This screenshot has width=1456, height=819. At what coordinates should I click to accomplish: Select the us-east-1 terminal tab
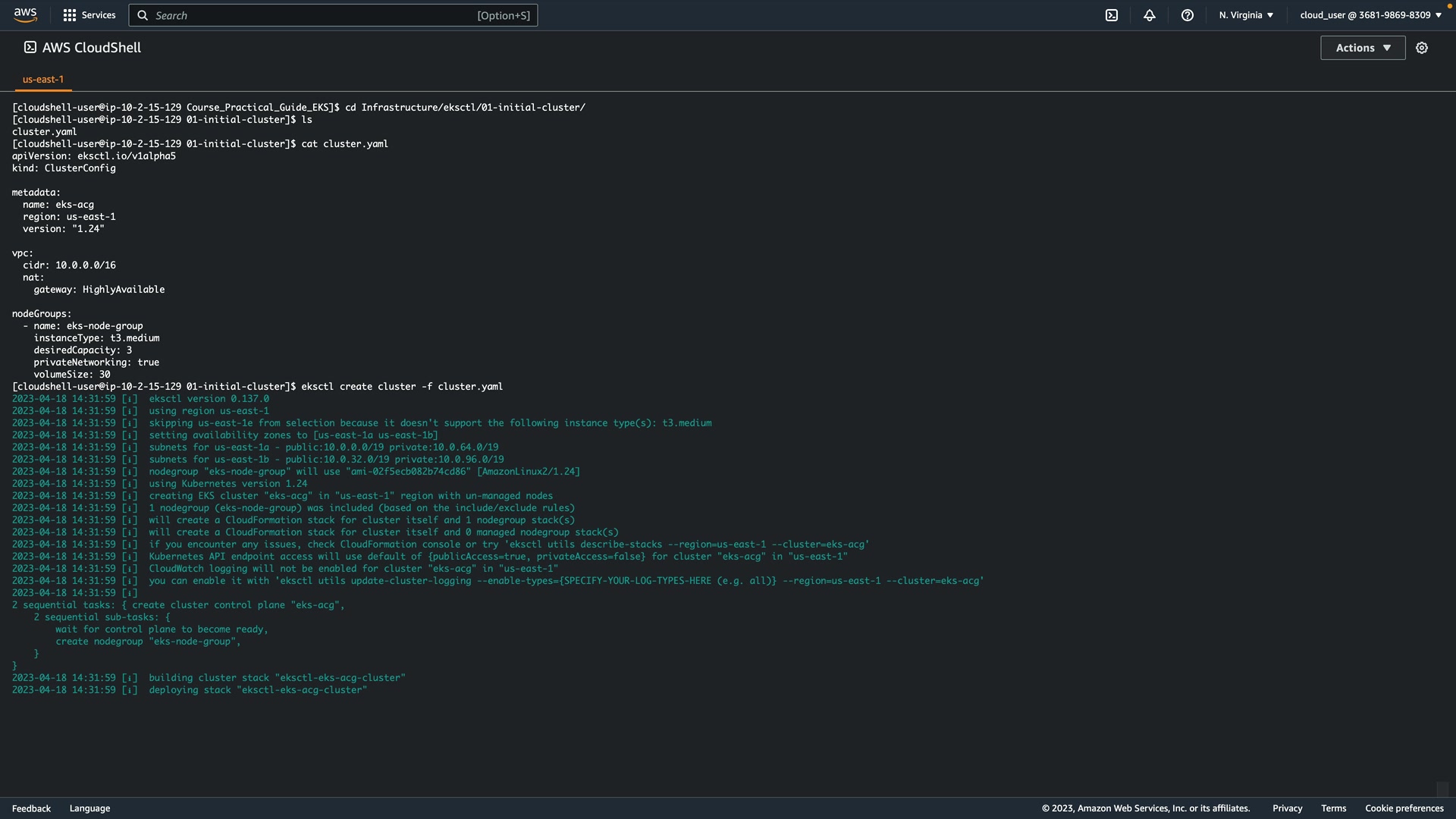coord(43,79)
